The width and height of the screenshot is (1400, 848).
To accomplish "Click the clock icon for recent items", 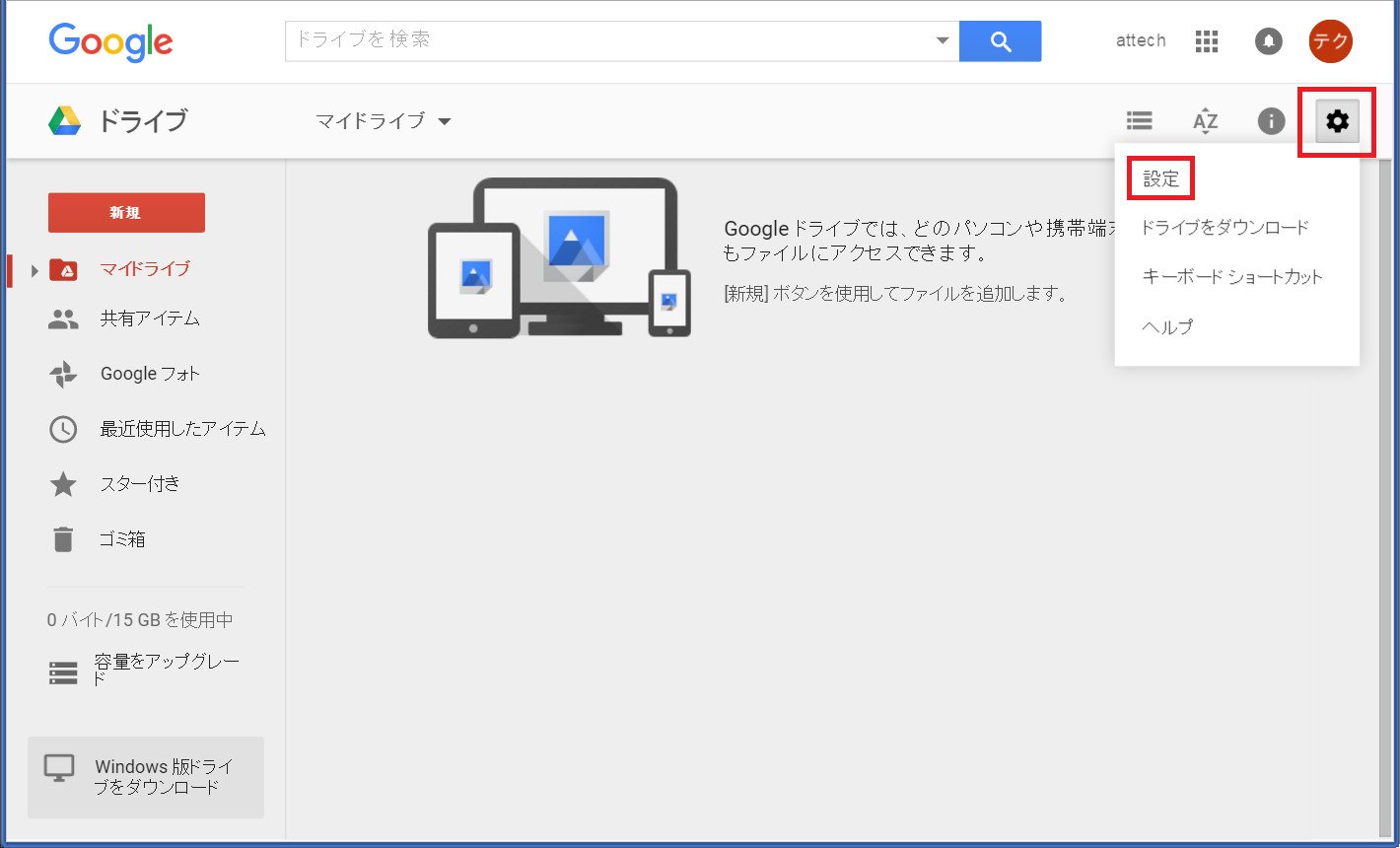I will click(63, 429).
